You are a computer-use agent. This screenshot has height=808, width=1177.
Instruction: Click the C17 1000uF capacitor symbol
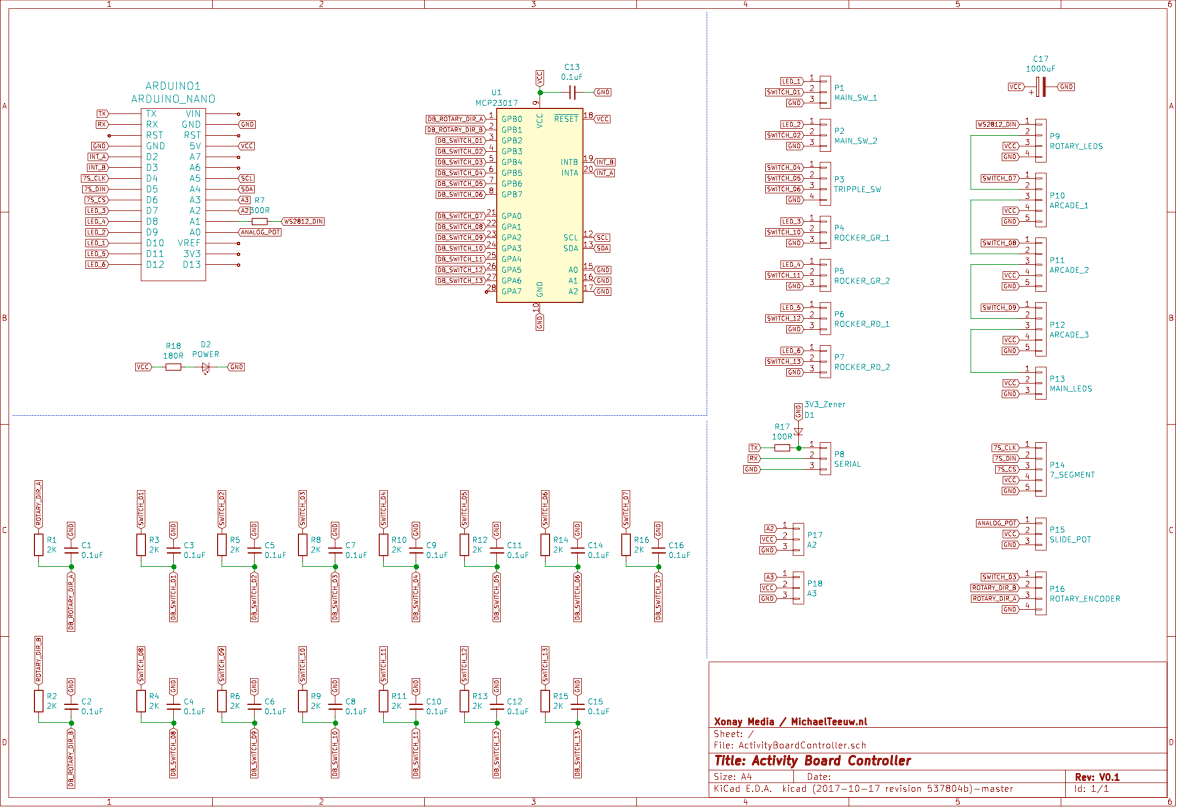pyautogui.click(x=1041, y=87)
